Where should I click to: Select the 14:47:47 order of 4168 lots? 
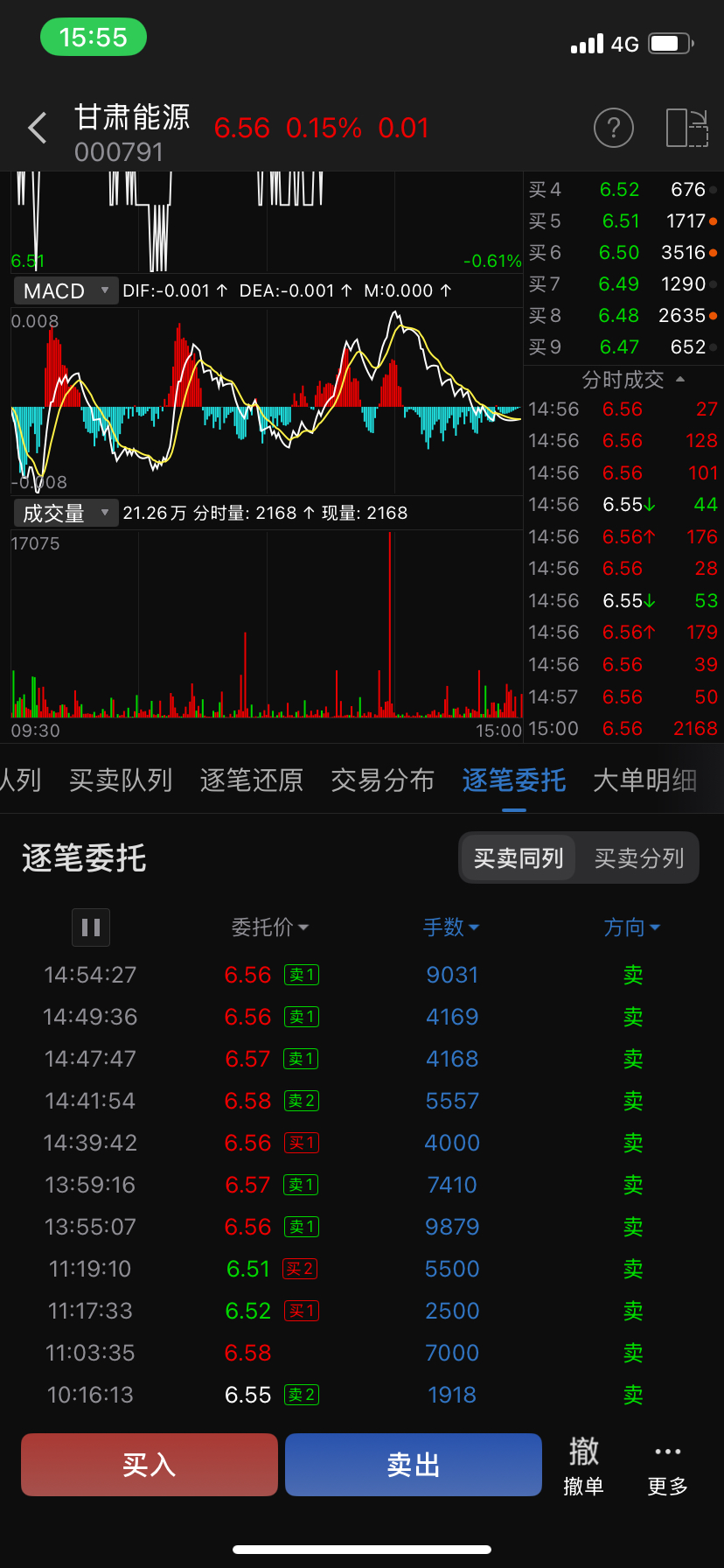(x=362, y=1059)
